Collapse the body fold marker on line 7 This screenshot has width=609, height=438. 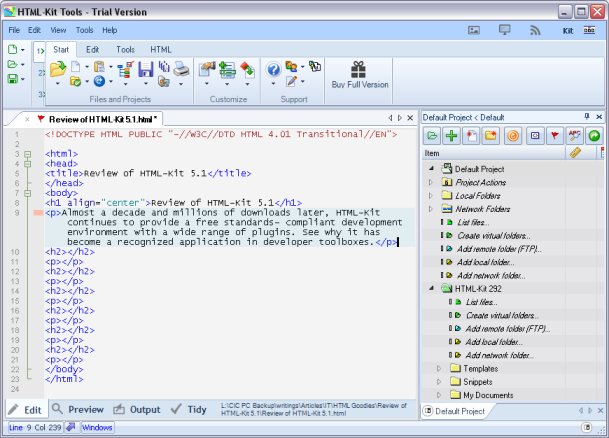click(28, 193)
